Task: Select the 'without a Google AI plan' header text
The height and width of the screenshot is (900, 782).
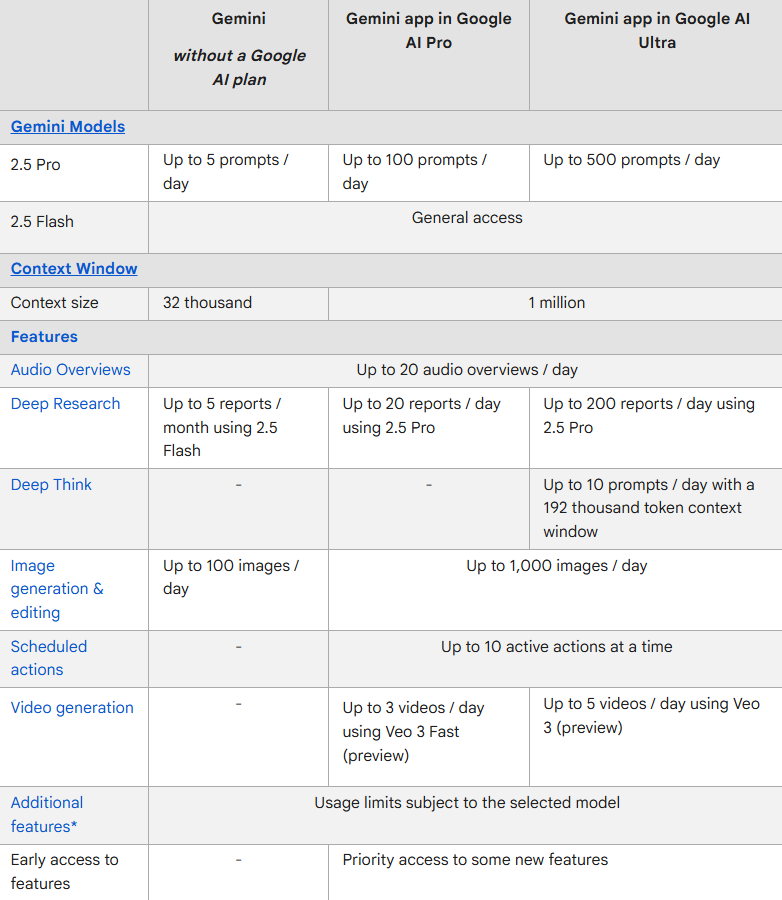Action: 239,67
